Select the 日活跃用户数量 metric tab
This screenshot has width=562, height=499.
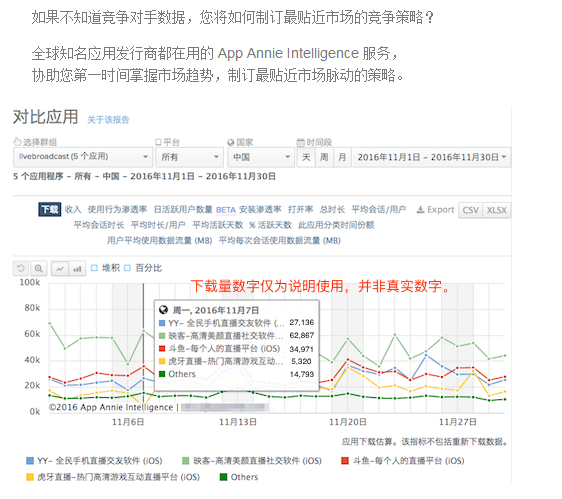coord(183,209)
